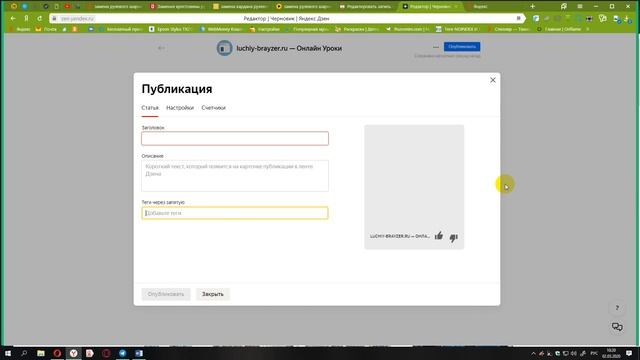Click the bookmark icon in address bar

click(x=519, y=18)
